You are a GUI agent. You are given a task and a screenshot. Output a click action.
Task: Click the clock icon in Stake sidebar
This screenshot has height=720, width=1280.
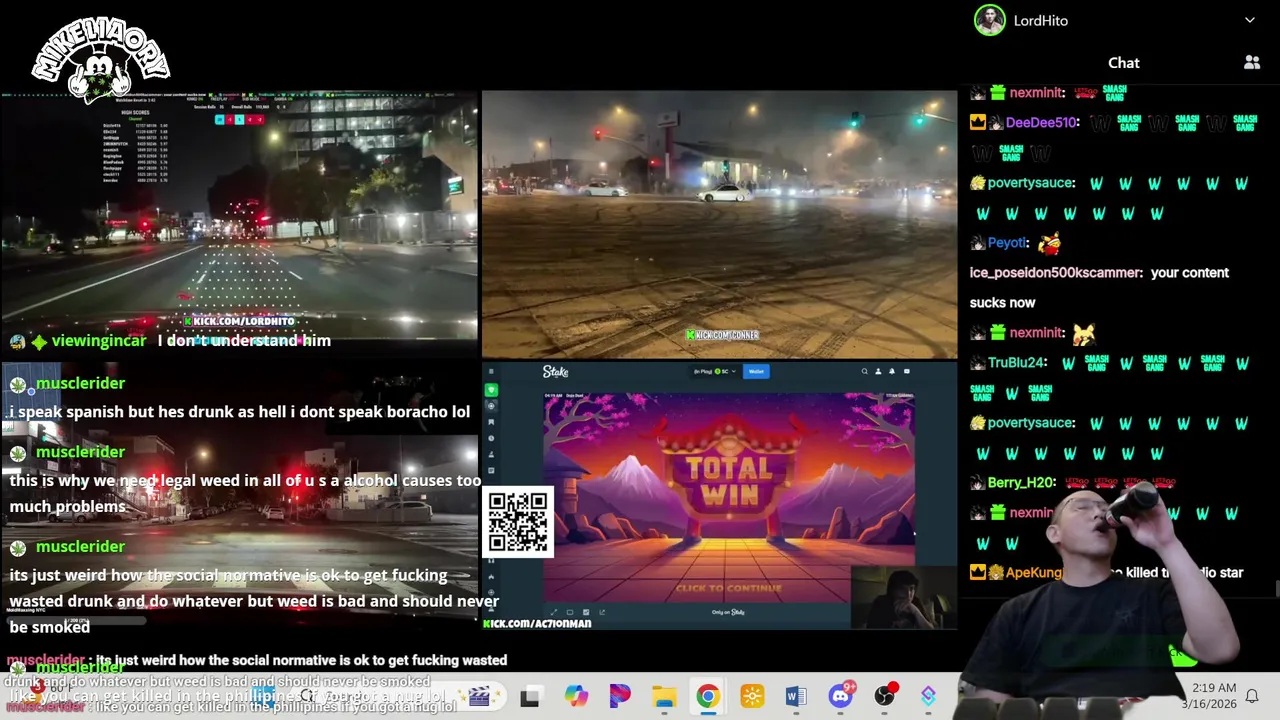pyautogui.click(x=491, y=438)
